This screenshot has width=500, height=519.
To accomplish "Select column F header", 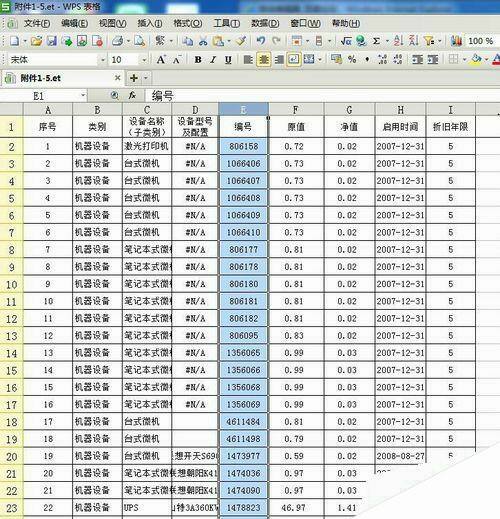I will (x=296, y=109).
